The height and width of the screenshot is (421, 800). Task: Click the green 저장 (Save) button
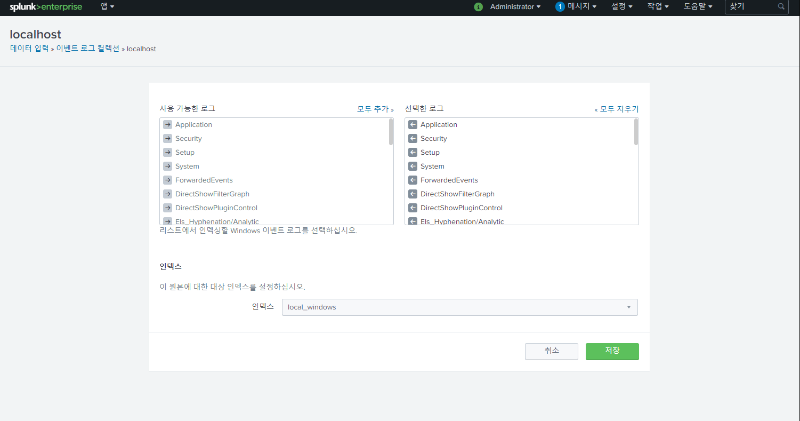click(612, 351)
